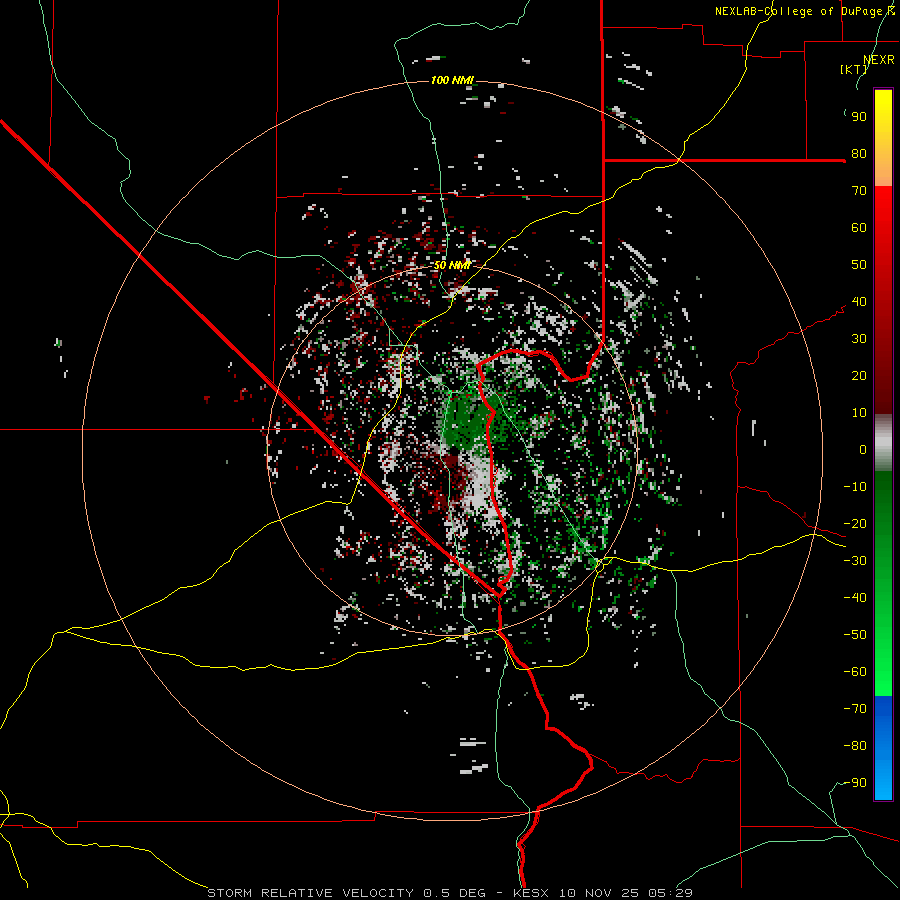Click the 10 value on velocity scale

pos(859,413)
